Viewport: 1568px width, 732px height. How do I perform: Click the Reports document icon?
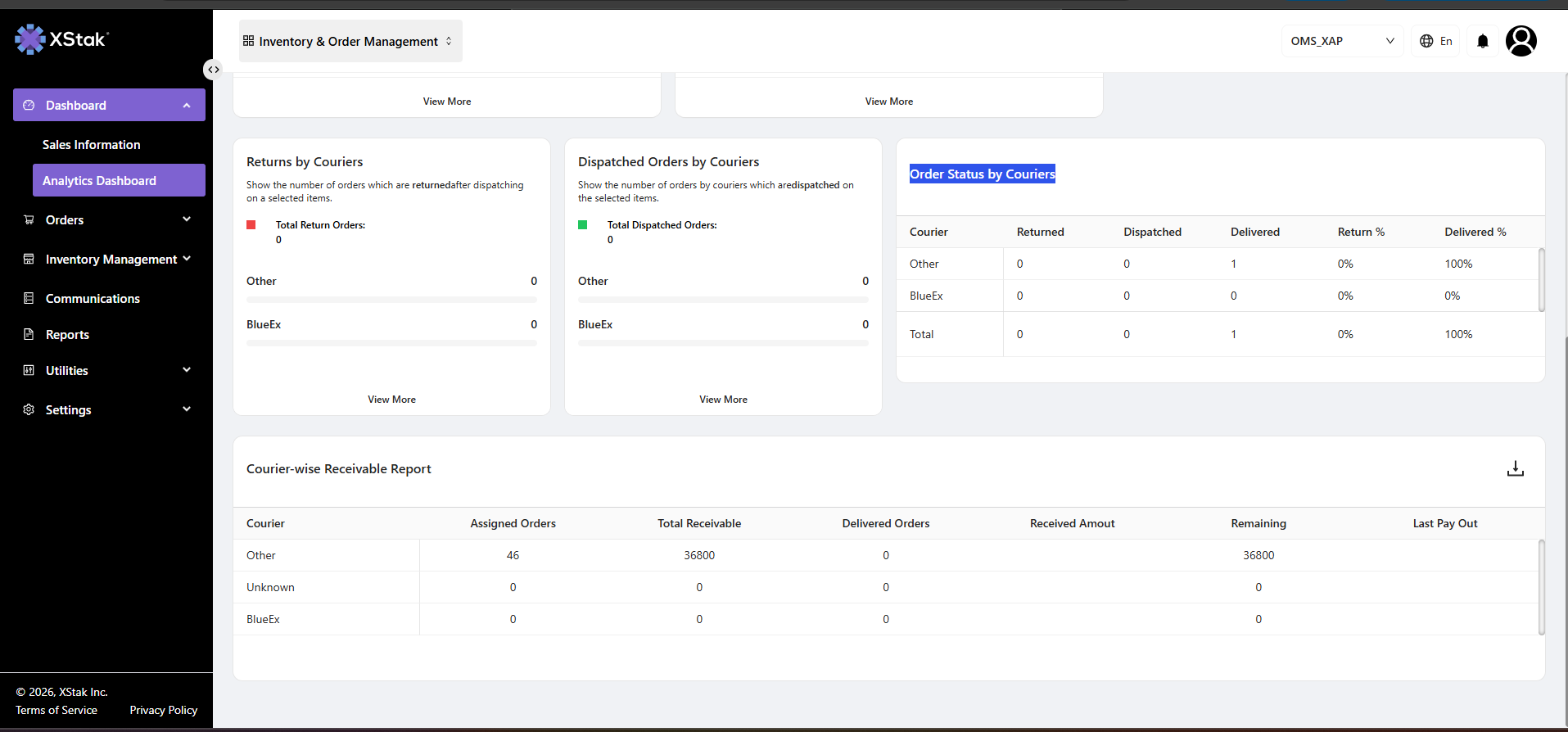coord(29,334)
